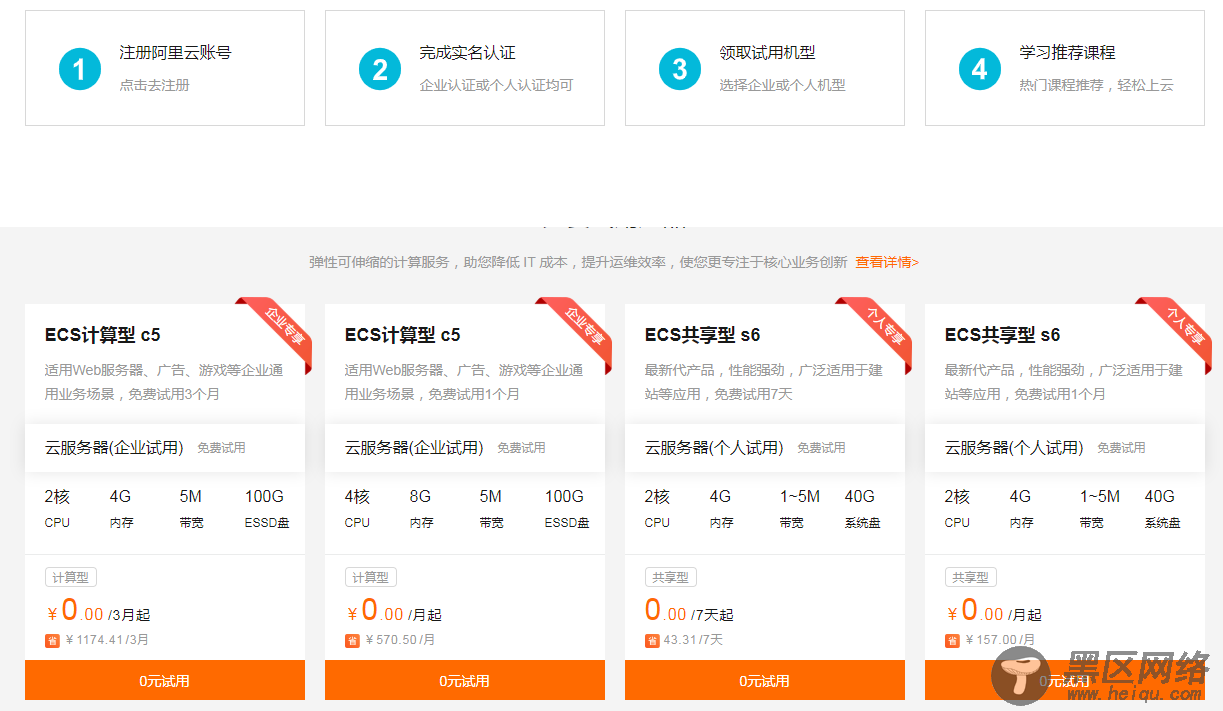
Task: Click the 点击去注册 link text
Action: pyautogui.click(x=154, y=85)
